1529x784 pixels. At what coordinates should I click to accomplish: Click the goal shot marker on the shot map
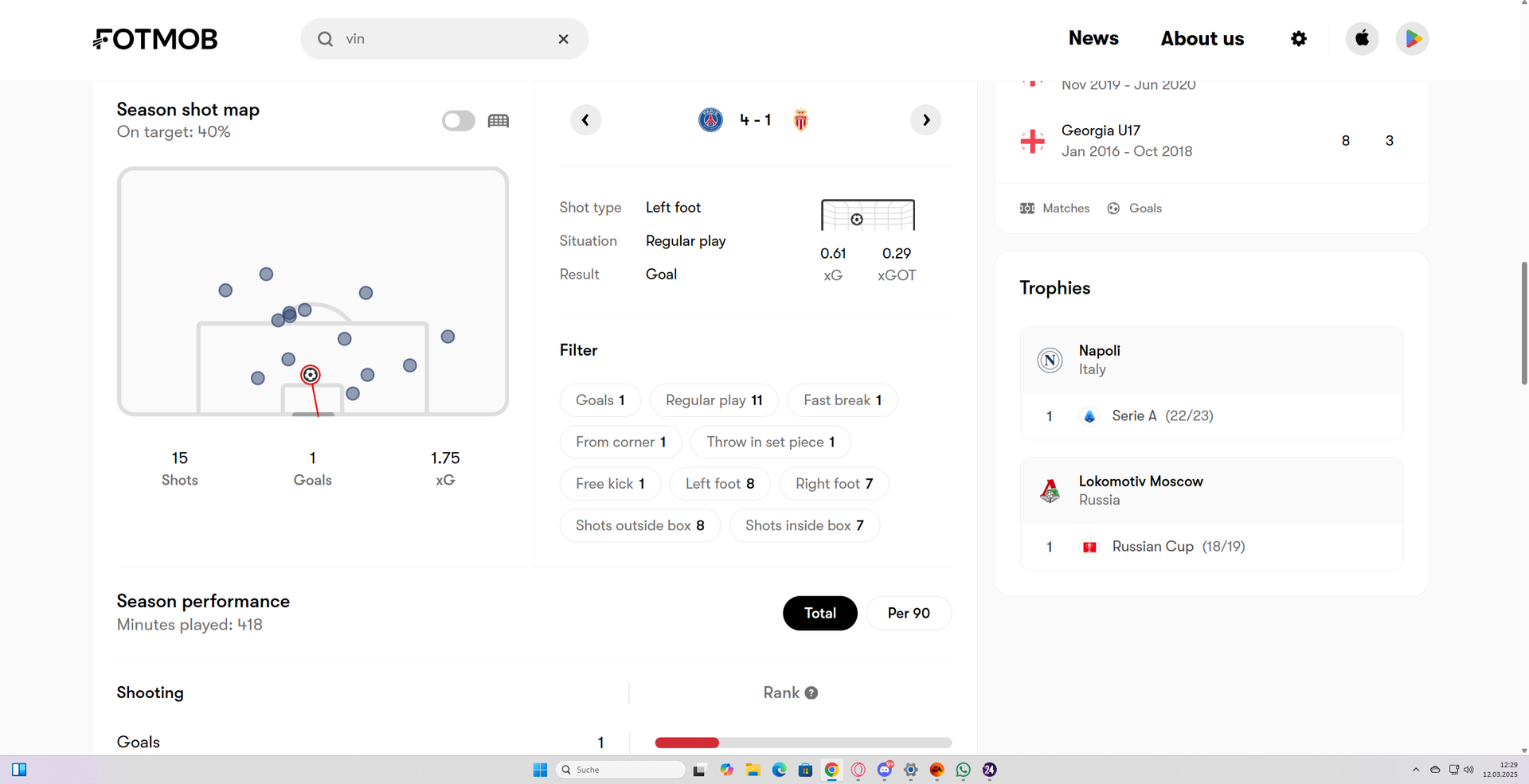coord(311,375)
